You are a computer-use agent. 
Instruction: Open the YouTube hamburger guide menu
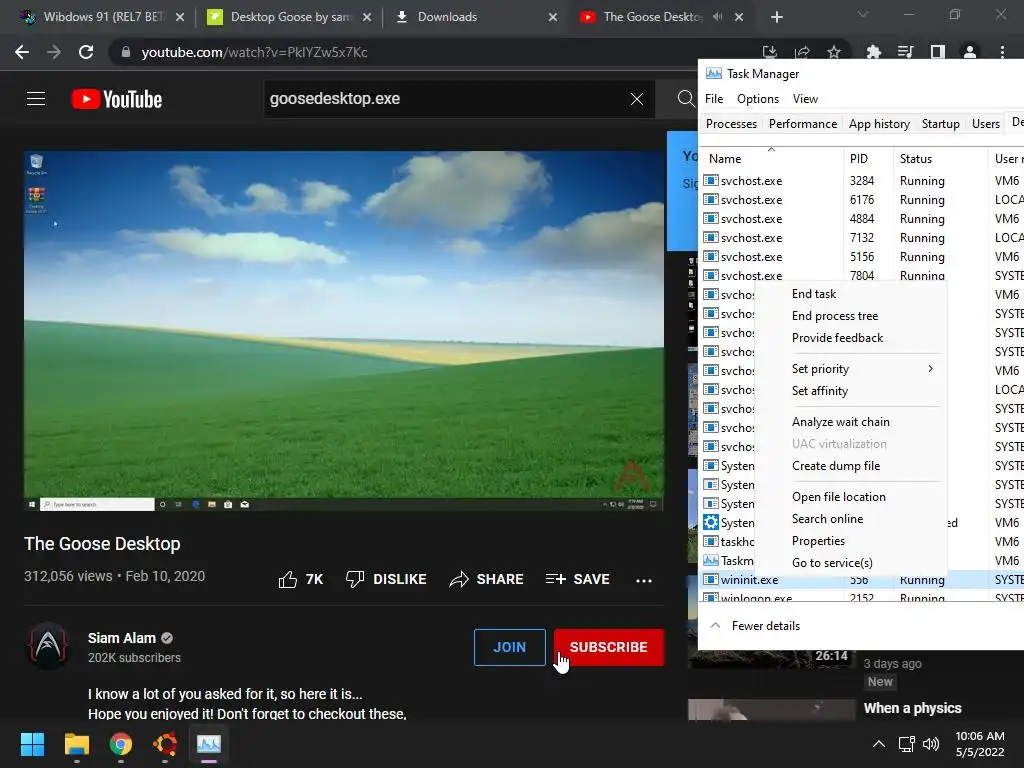(36, 99)
